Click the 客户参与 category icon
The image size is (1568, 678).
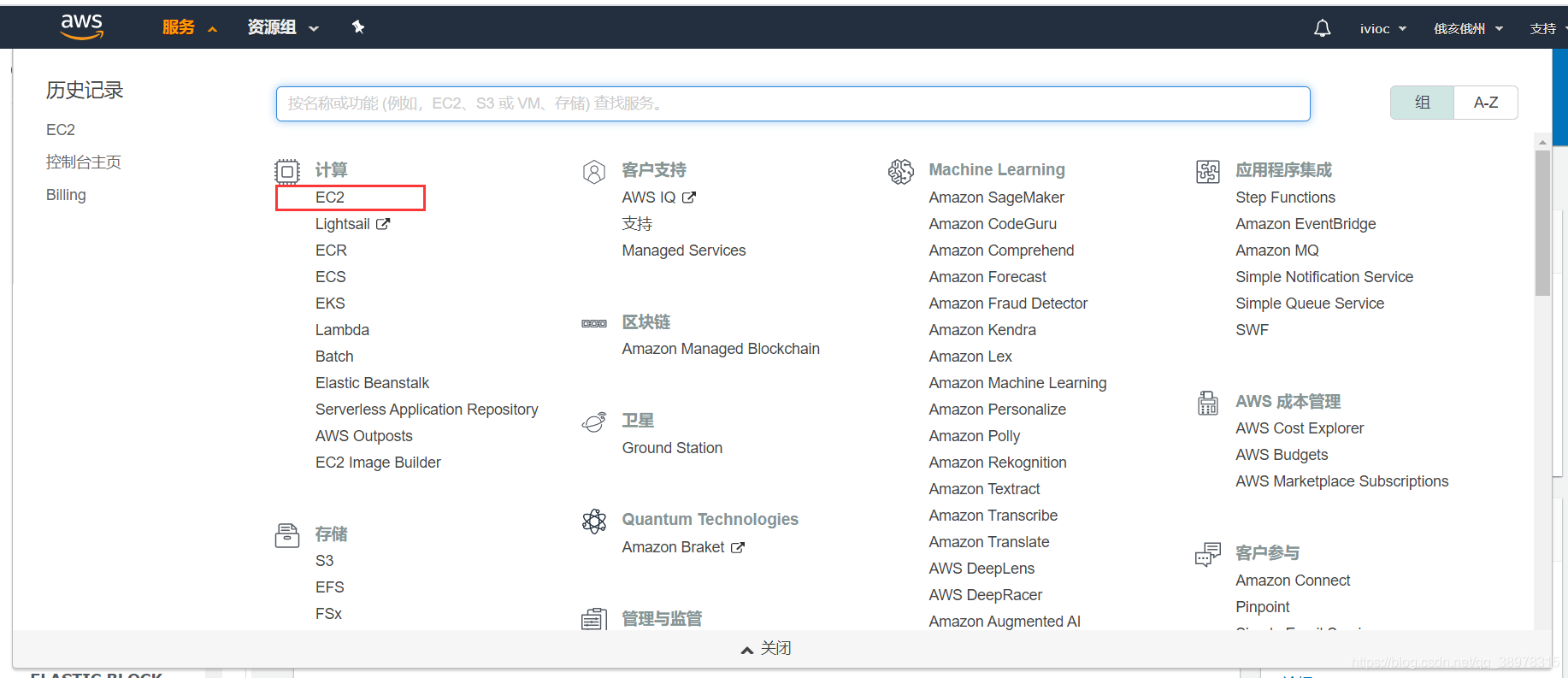pos(1208,554)
